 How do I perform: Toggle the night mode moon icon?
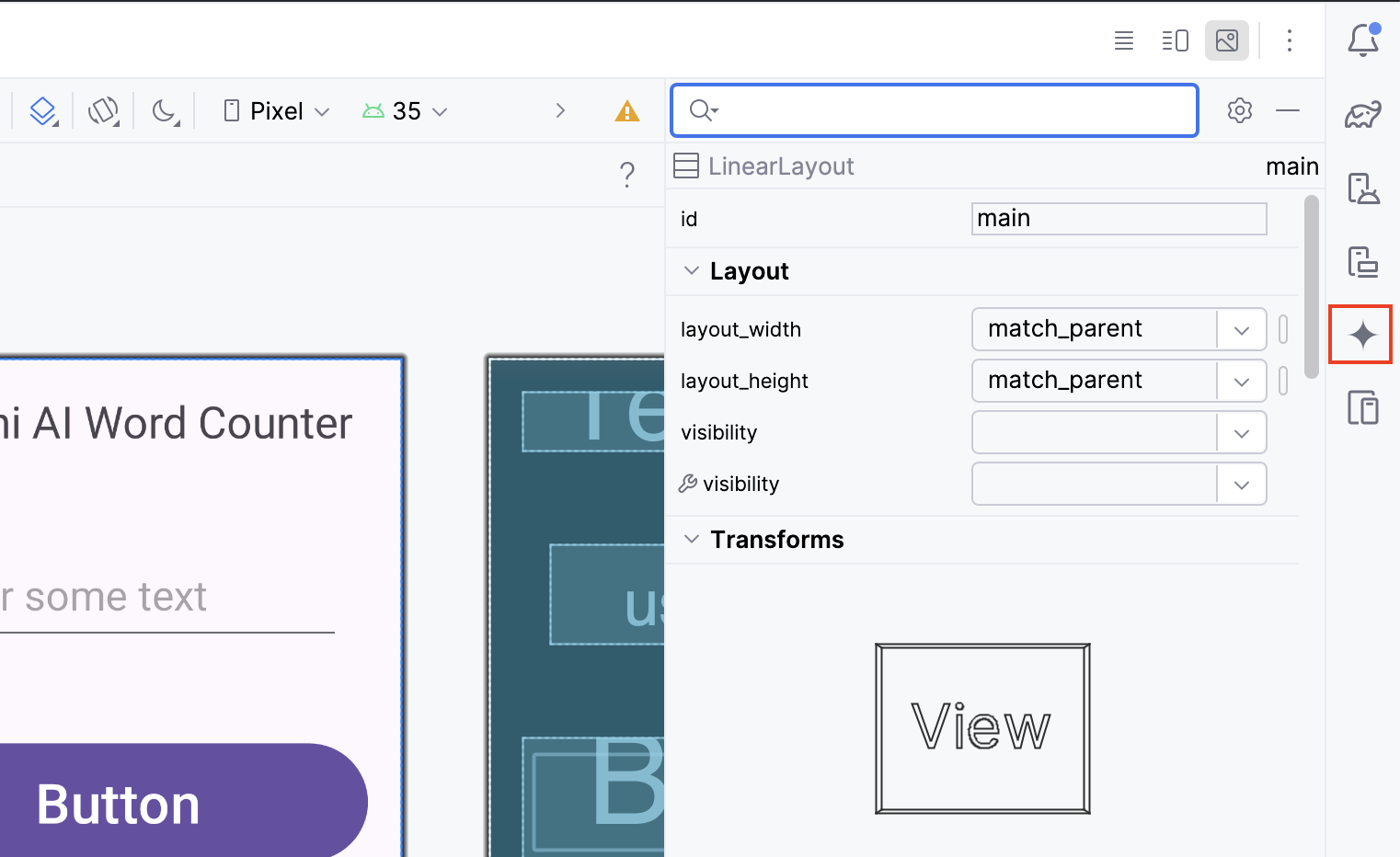(165, 111)
